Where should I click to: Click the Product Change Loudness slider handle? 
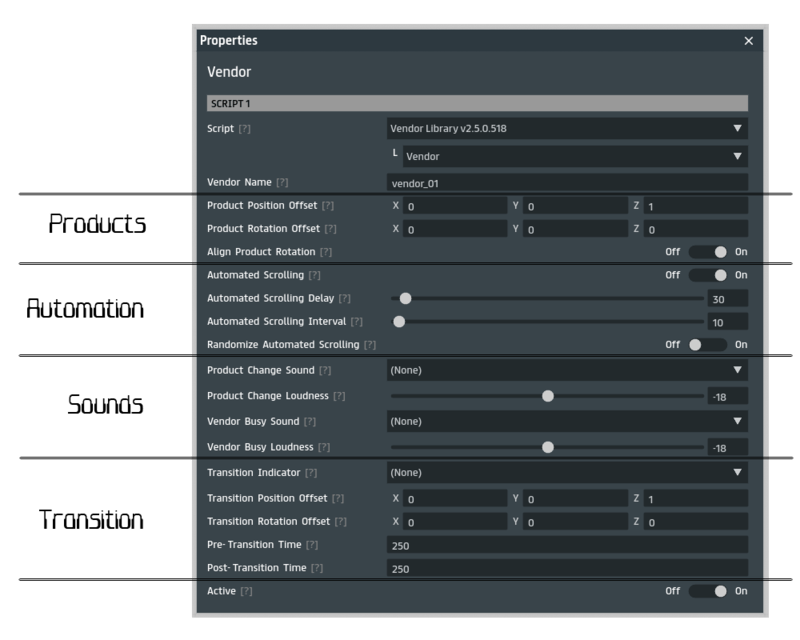pos(548,396)
